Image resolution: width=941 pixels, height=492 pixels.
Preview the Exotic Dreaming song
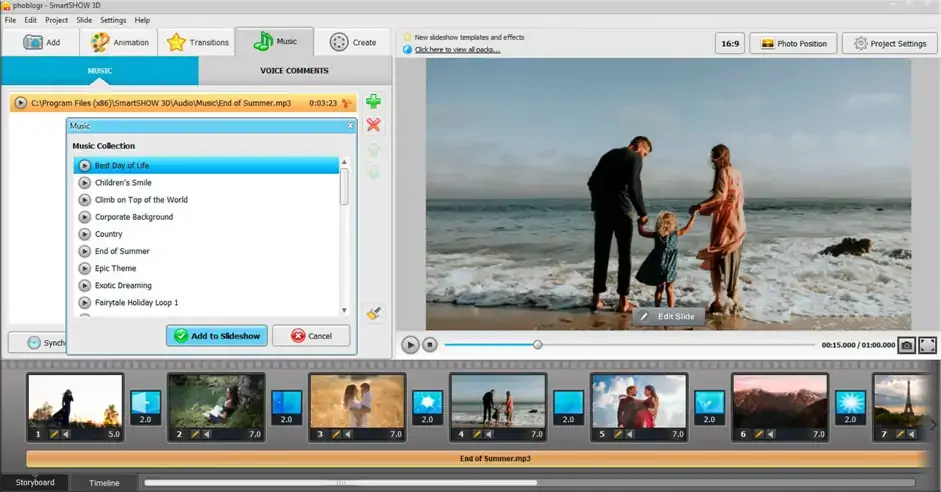(x=85, y=286)
